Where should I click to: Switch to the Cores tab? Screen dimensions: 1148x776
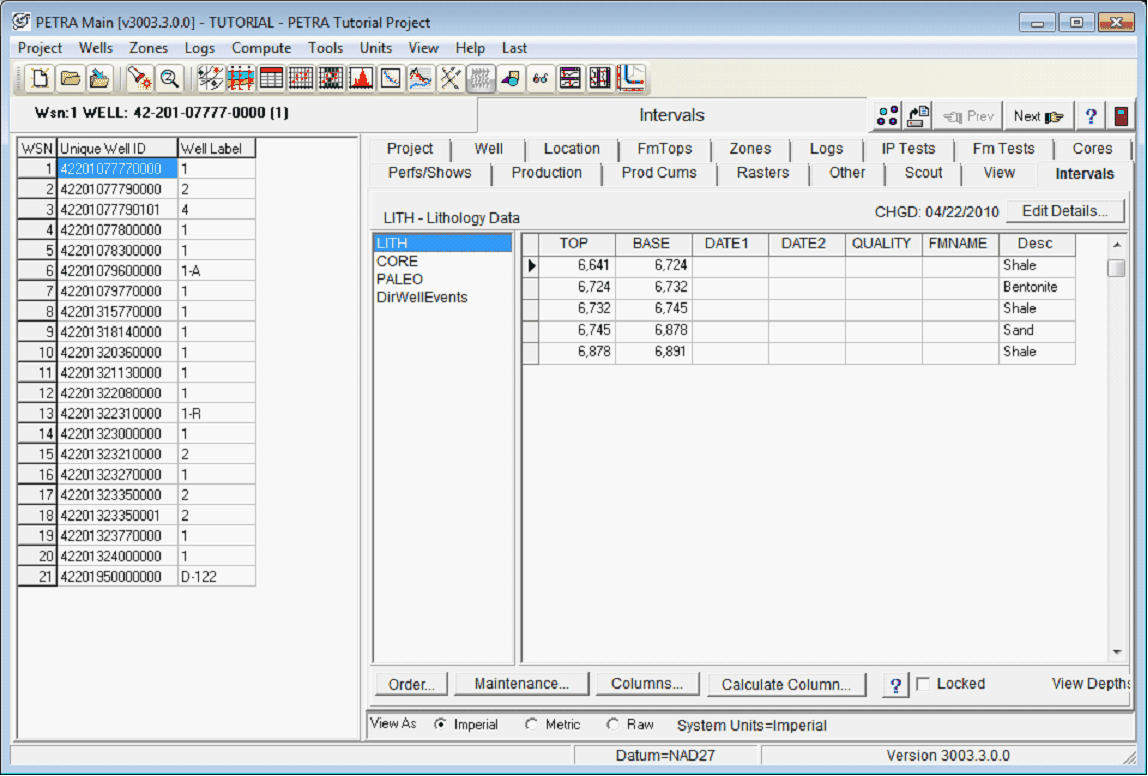pyautogui.click(x=1092, y=149)
